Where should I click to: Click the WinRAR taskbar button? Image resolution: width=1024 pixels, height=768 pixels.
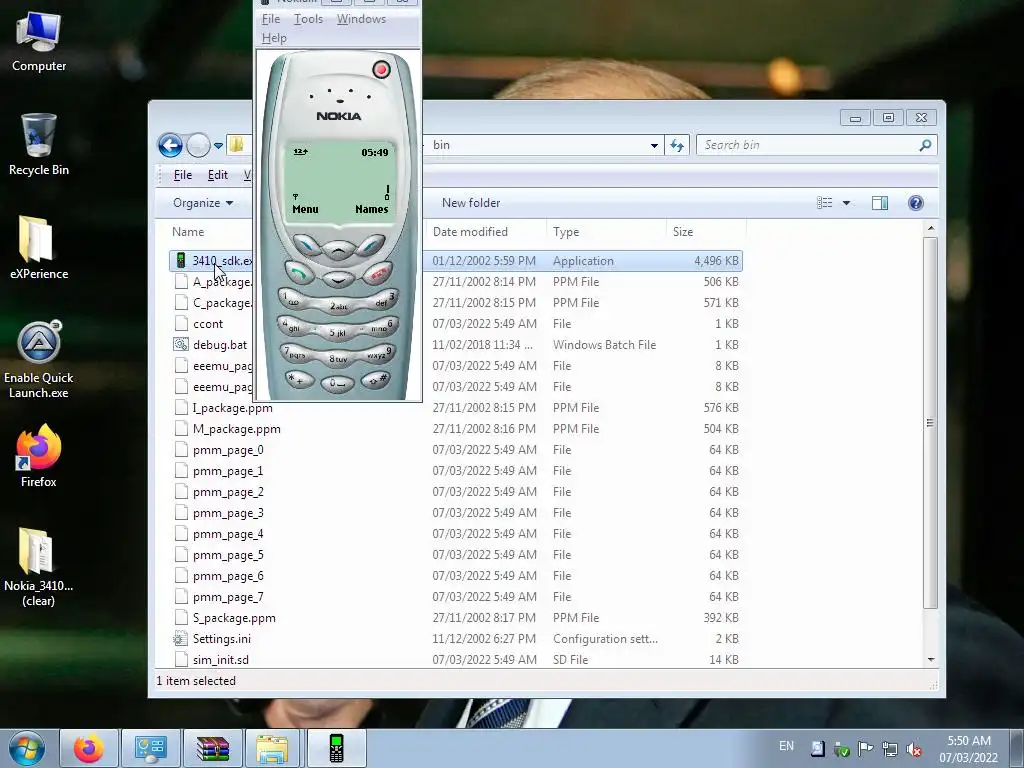[x=213, y=749]
